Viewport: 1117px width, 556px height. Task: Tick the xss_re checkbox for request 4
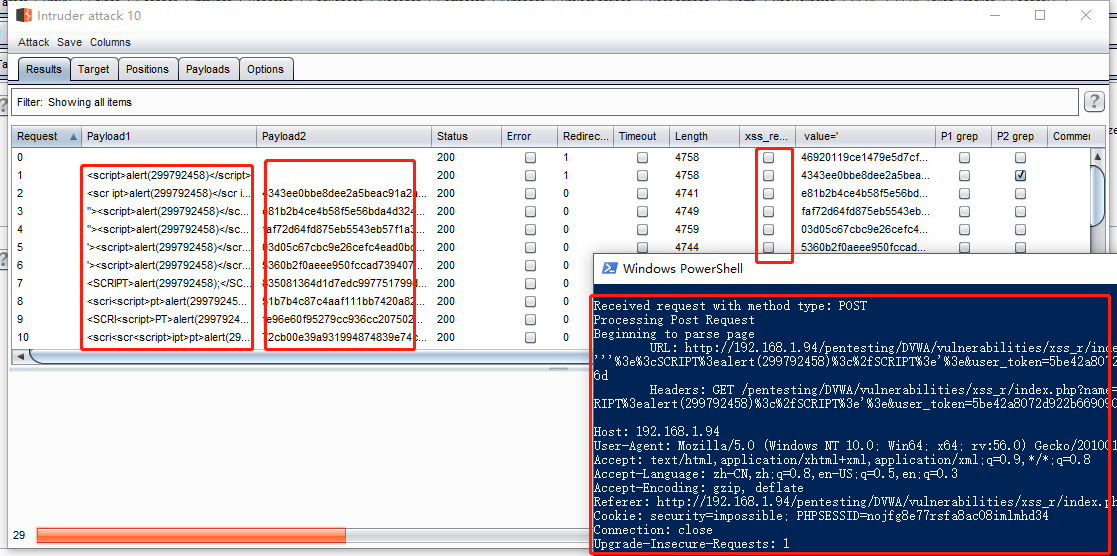(x=769, y=230)
